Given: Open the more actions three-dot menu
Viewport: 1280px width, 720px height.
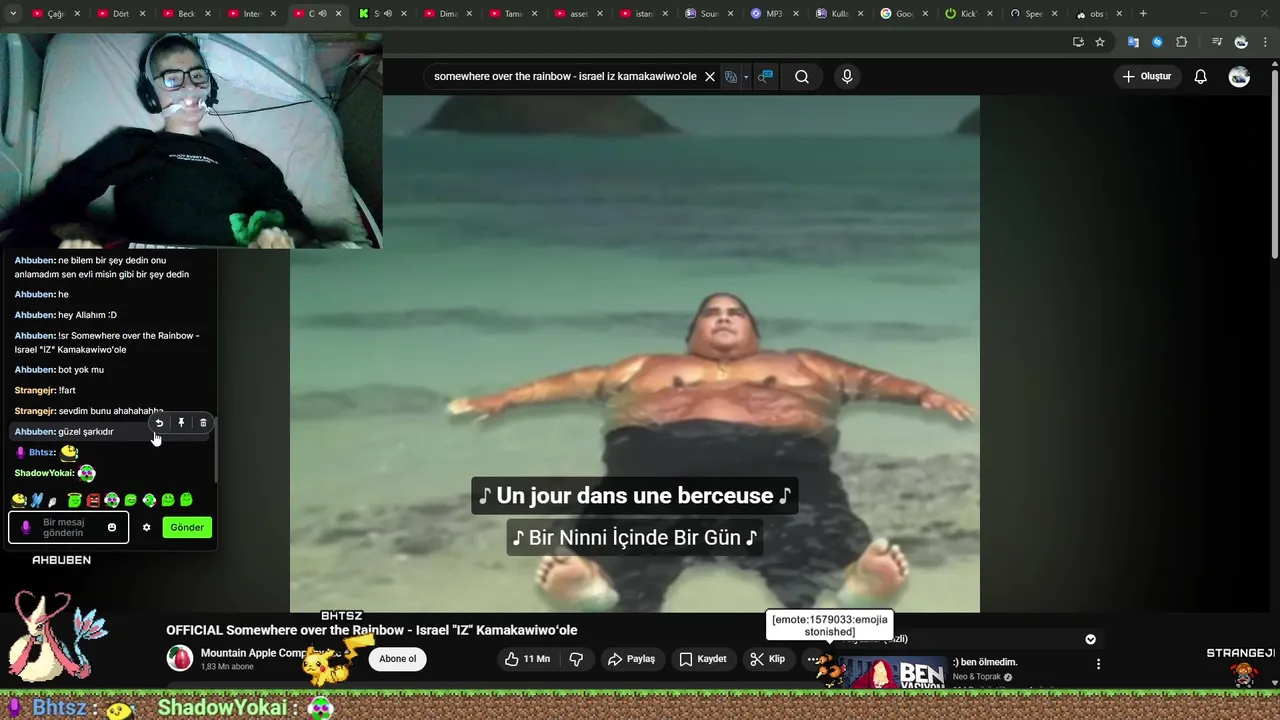Looking at the screenshot, I should pyautogui.click(x=813, y=659).
